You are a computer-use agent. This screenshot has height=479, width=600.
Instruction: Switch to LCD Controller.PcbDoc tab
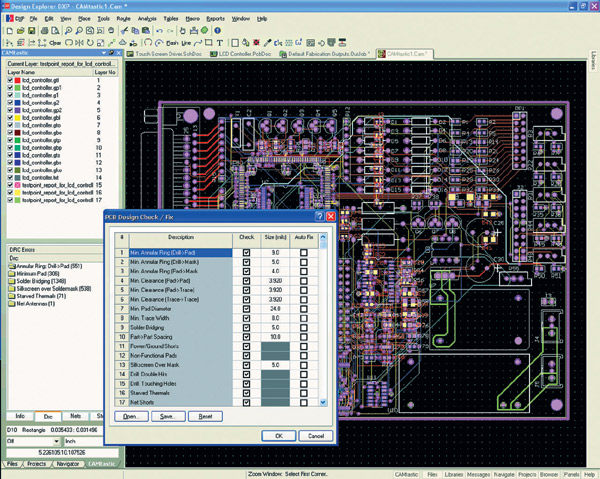[241, 54]
